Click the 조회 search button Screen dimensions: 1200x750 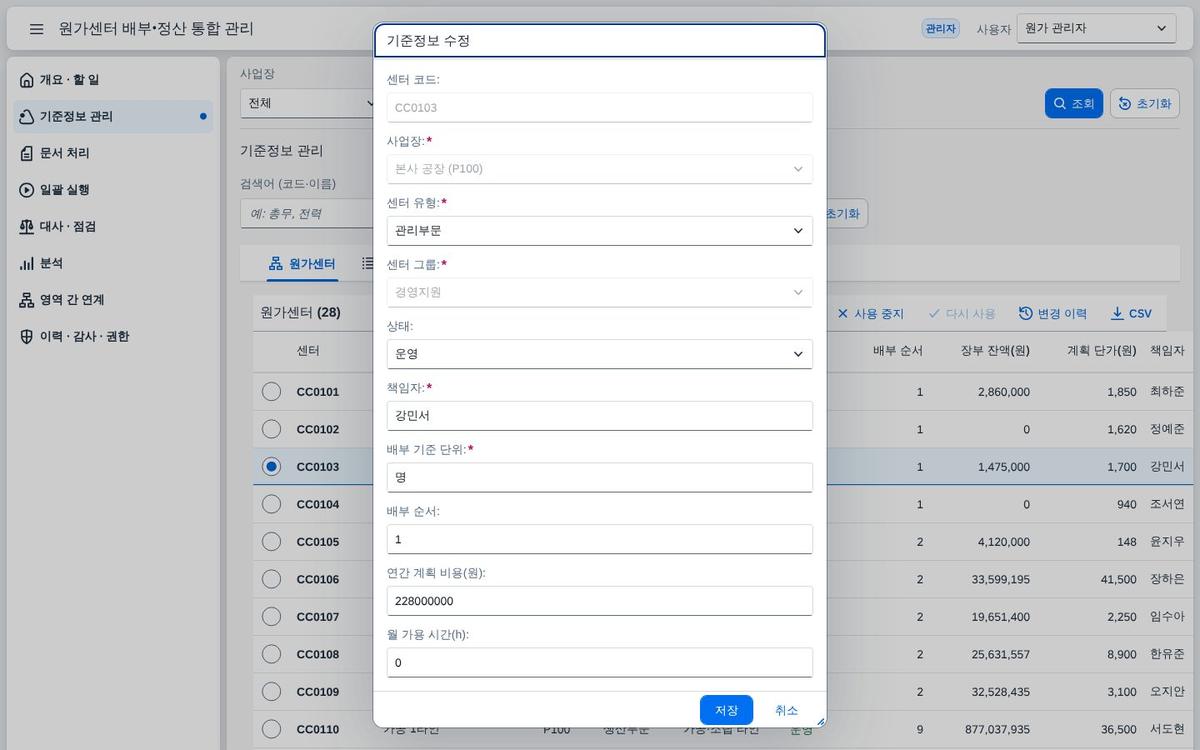coord(1074,103)
